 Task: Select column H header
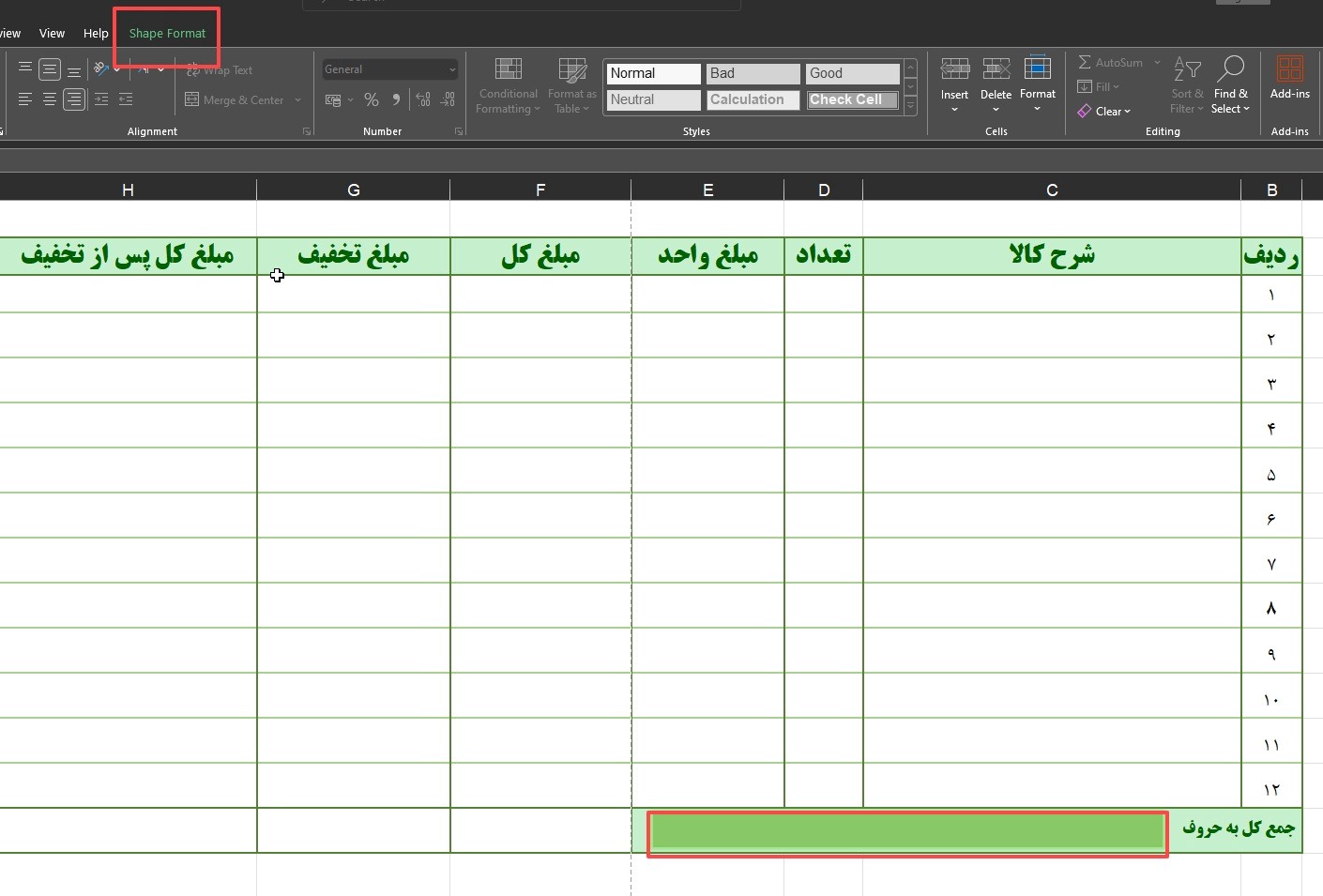pos(128,190)
